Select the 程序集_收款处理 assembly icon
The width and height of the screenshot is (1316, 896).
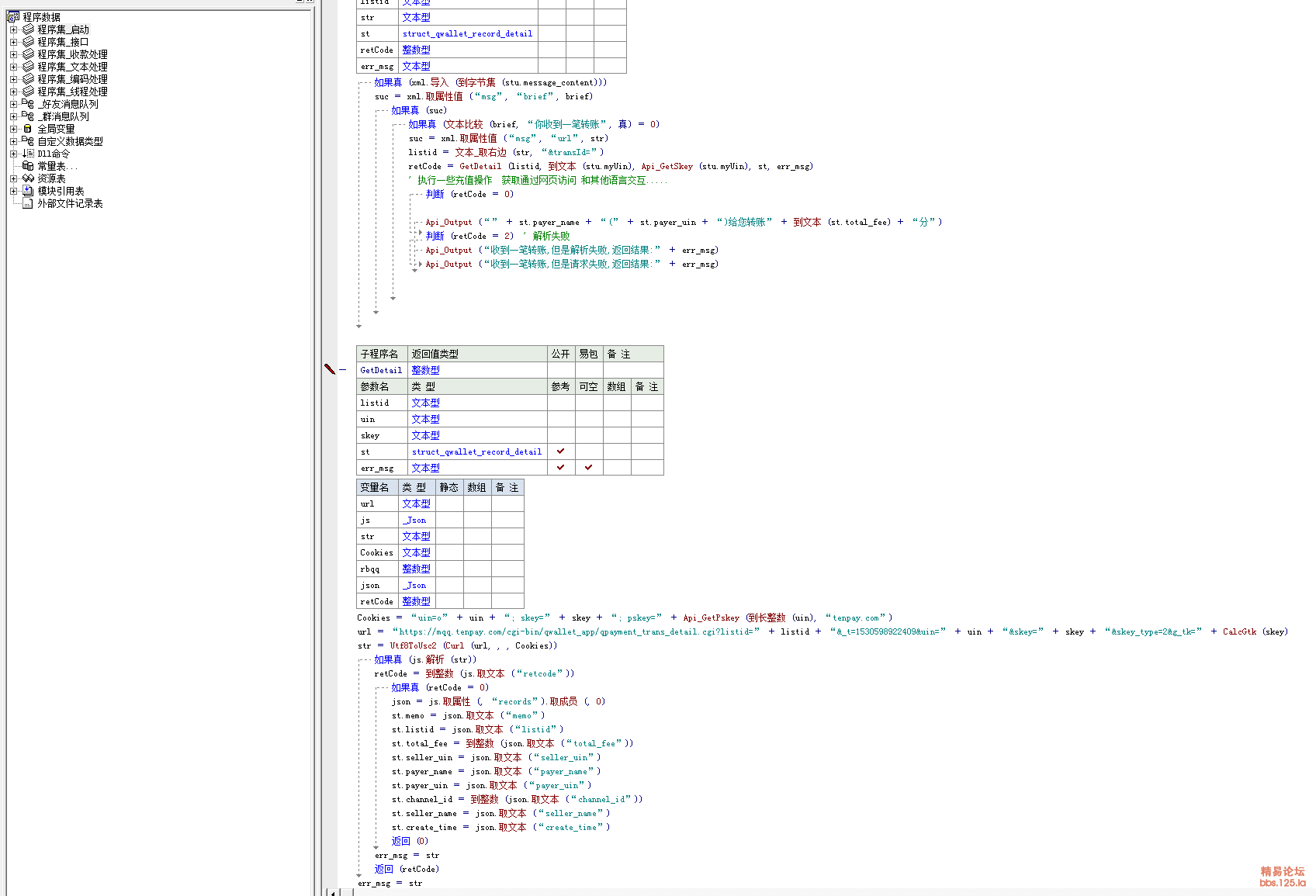[x=29, y=54]
